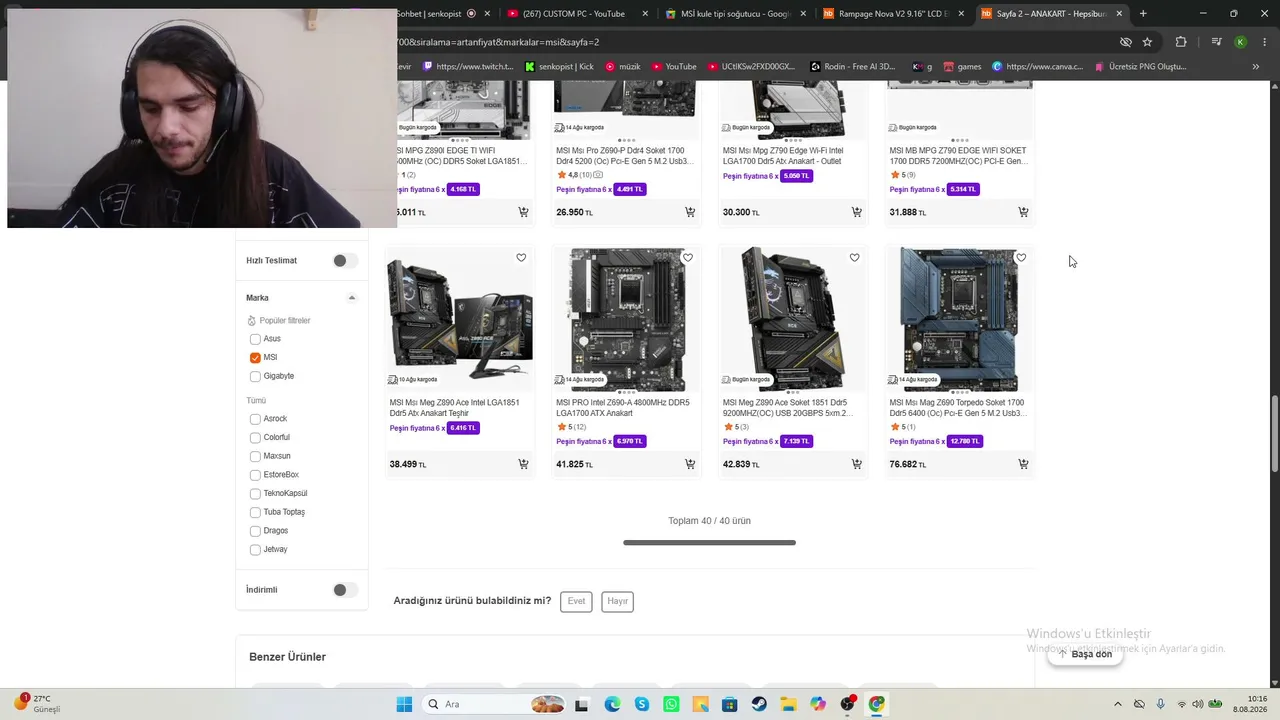Show more bookmarks with the overflow chevron
The width and height of the screenshot is (1280, 720).
1256,67
